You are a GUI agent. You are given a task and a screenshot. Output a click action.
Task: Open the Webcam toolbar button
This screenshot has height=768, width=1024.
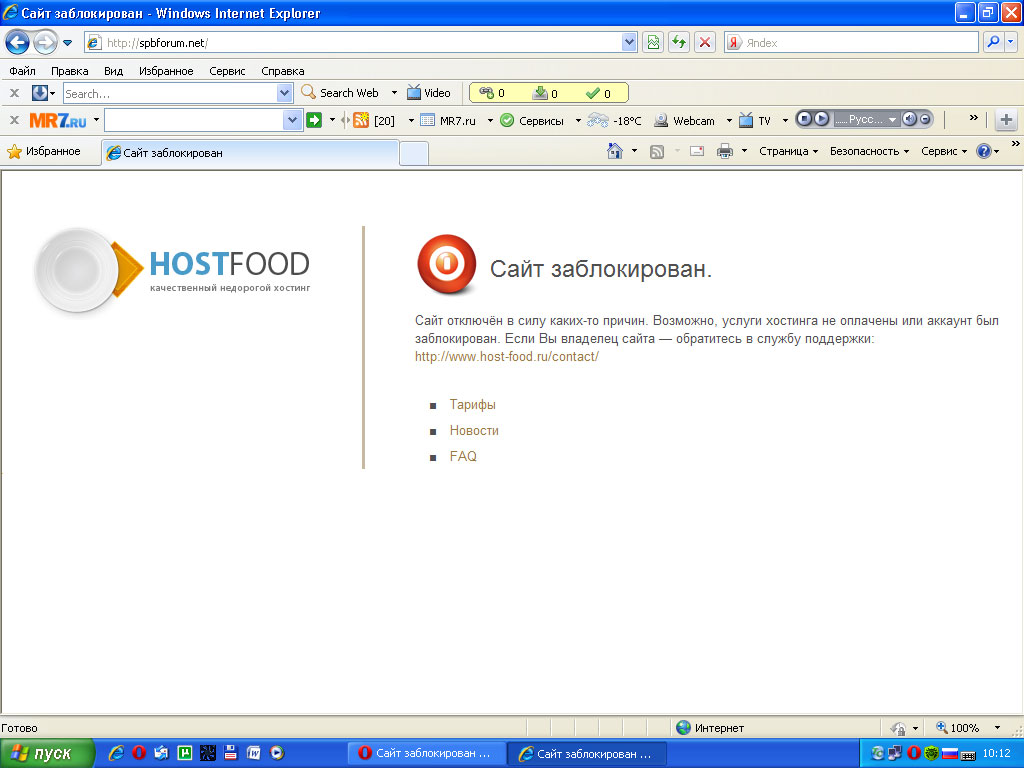tap(685, 120)
